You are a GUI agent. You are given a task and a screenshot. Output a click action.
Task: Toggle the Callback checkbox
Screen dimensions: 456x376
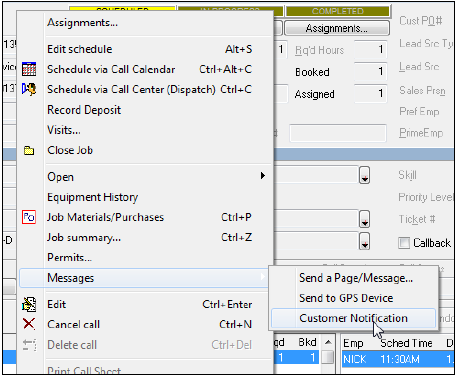pos(404,243)
